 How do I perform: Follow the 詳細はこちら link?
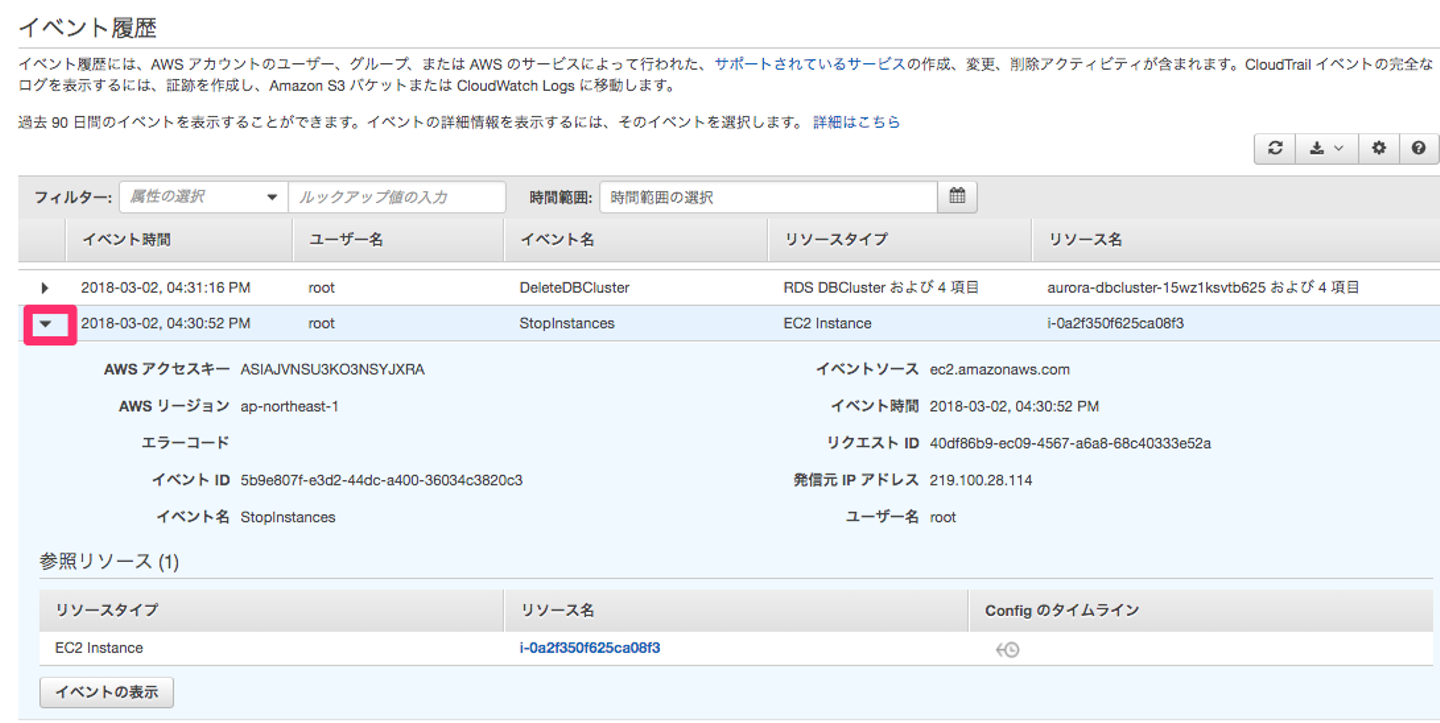tap(856, 122)
